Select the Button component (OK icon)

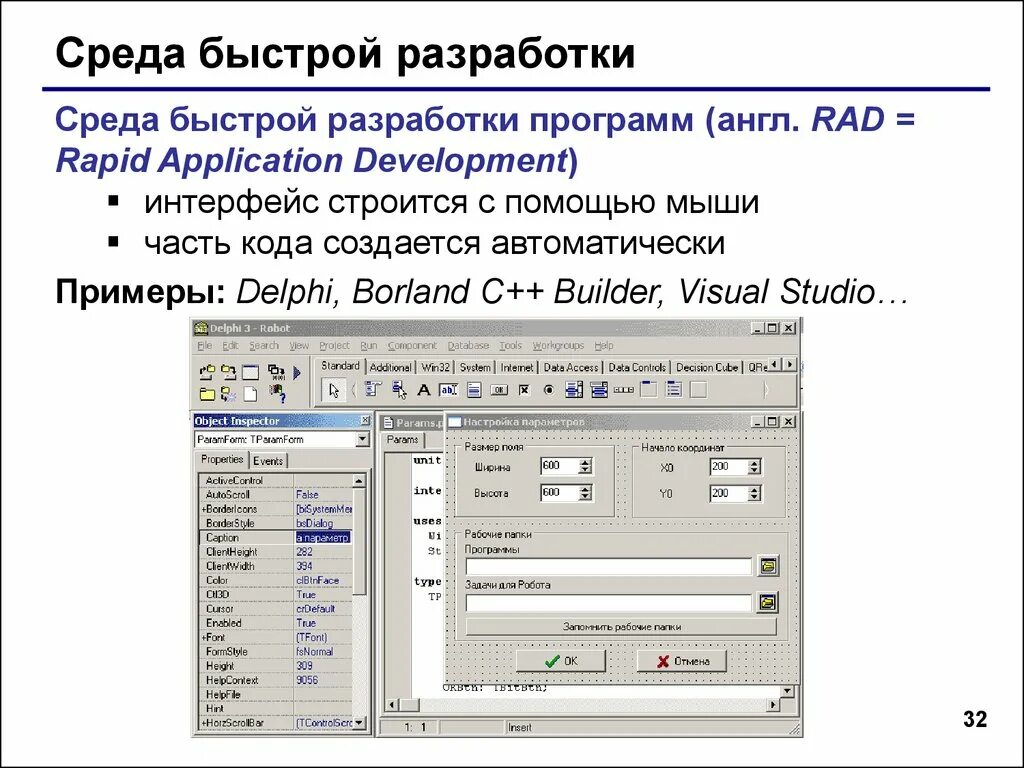tap(499, 390)
